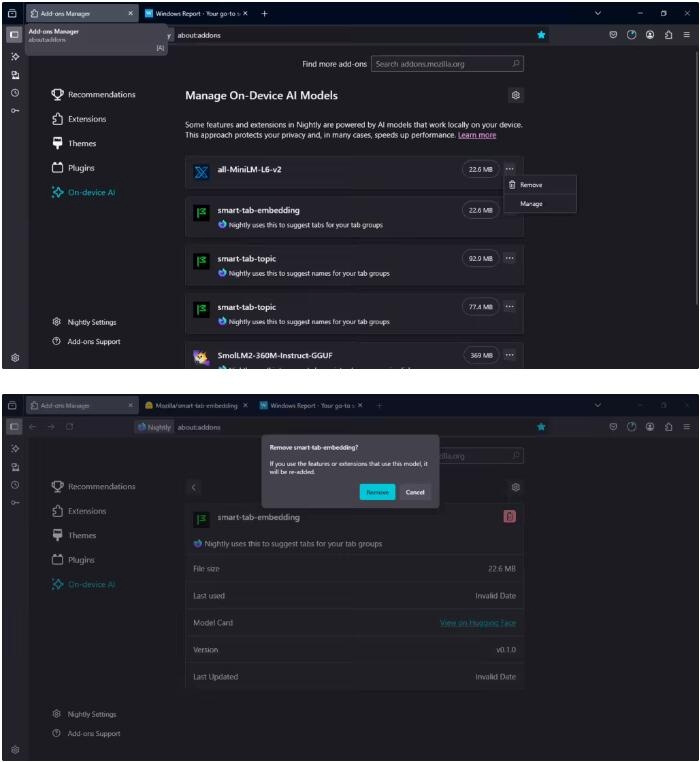Choose Remove in the model context menu

tap(540, 185)
